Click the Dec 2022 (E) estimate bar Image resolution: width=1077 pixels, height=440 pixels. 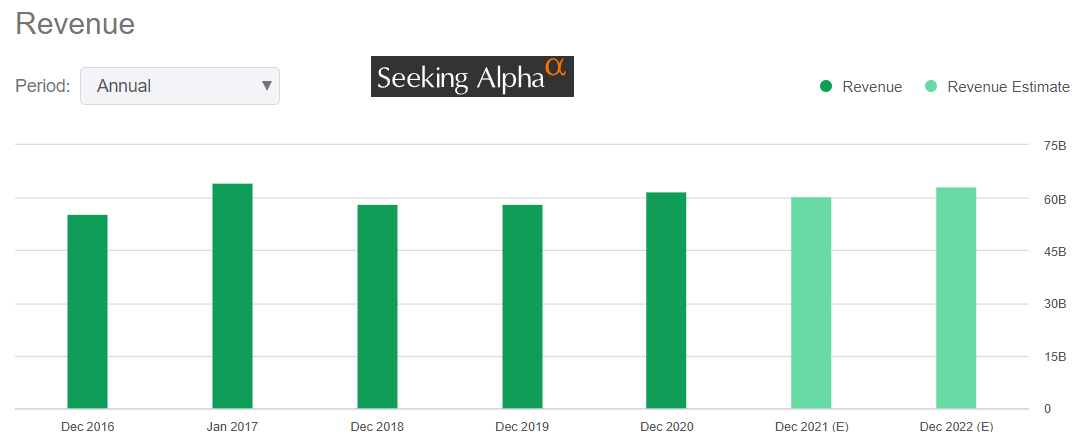click(956, 298)
